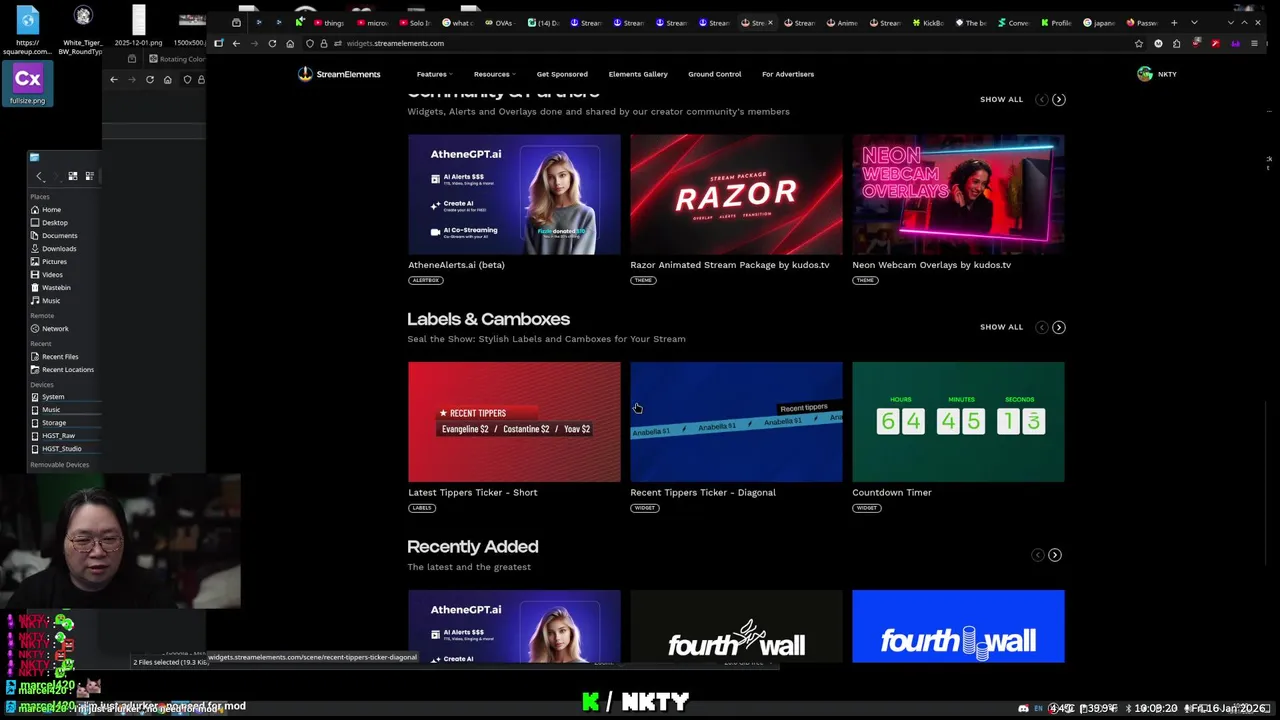Click the LABELS tag under Latest Tippers Ticker
1280x720 pixels.
[x=421, y=508]
